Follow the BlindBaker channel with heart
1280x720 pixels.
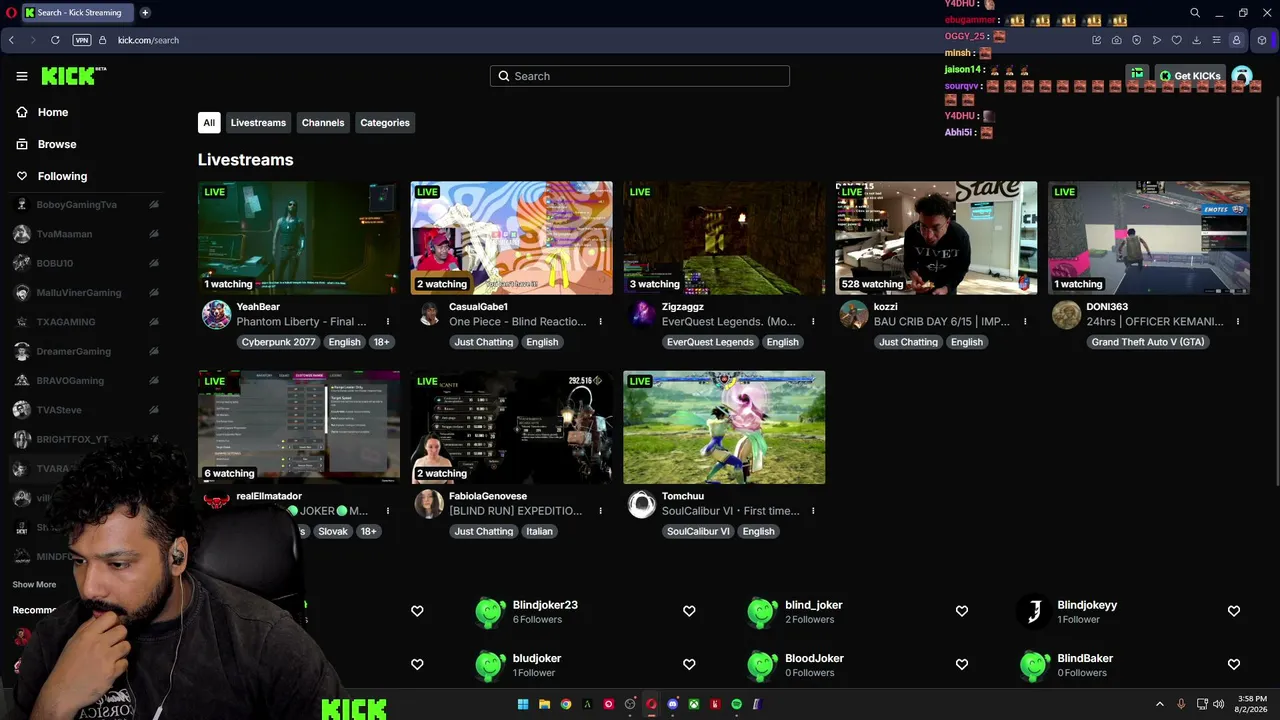[x=1233, y=664]
